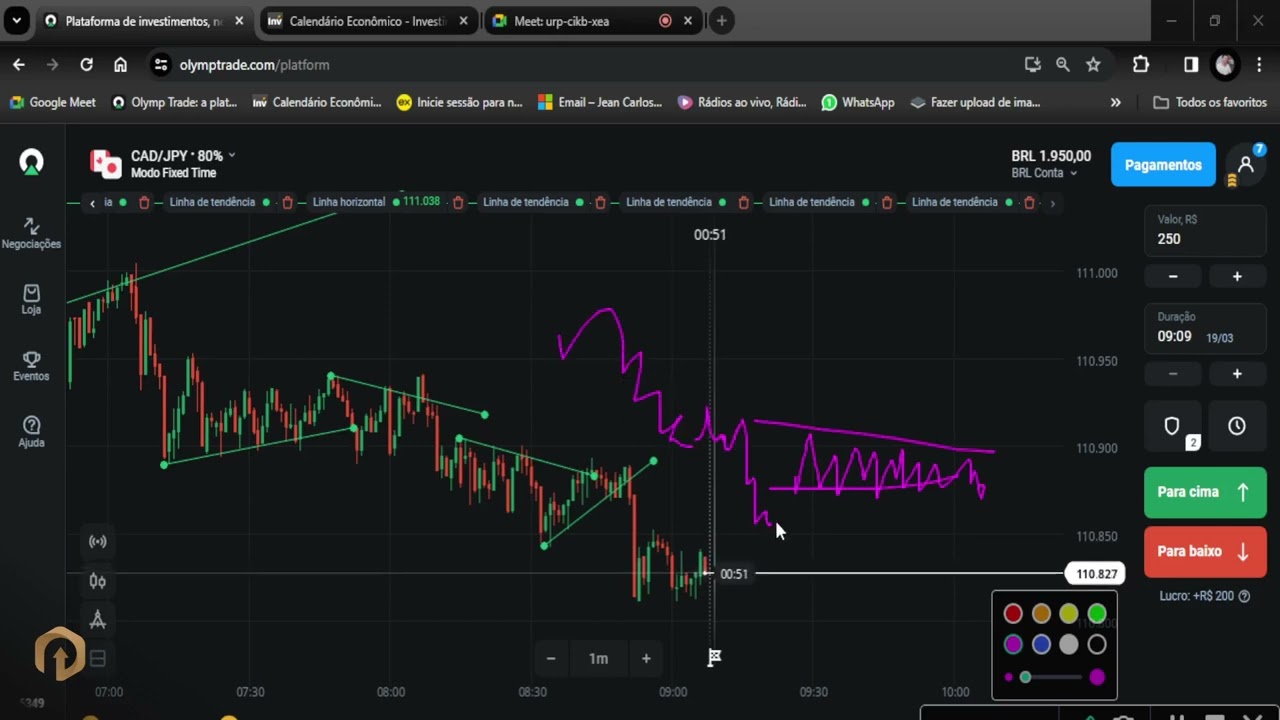
Task: Open the Loja shop icon
Action: pos(31,299)
